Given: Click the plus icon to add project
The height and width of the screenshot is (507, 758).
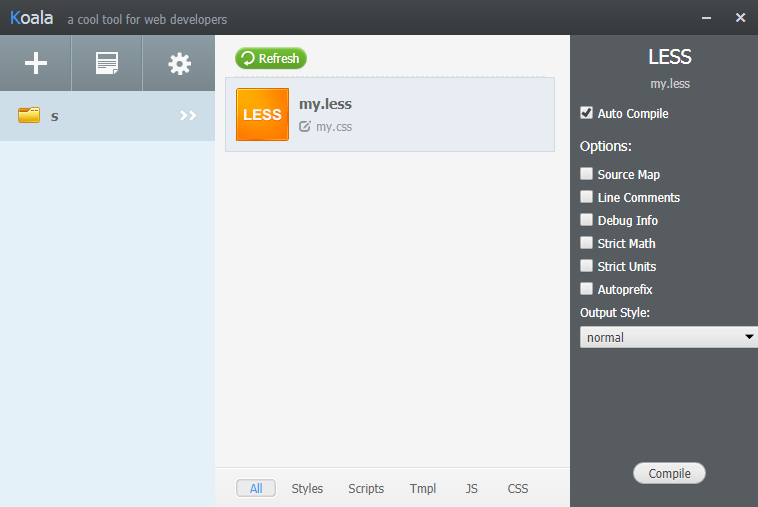Looking at the screenshot, I should pos(36,63).
